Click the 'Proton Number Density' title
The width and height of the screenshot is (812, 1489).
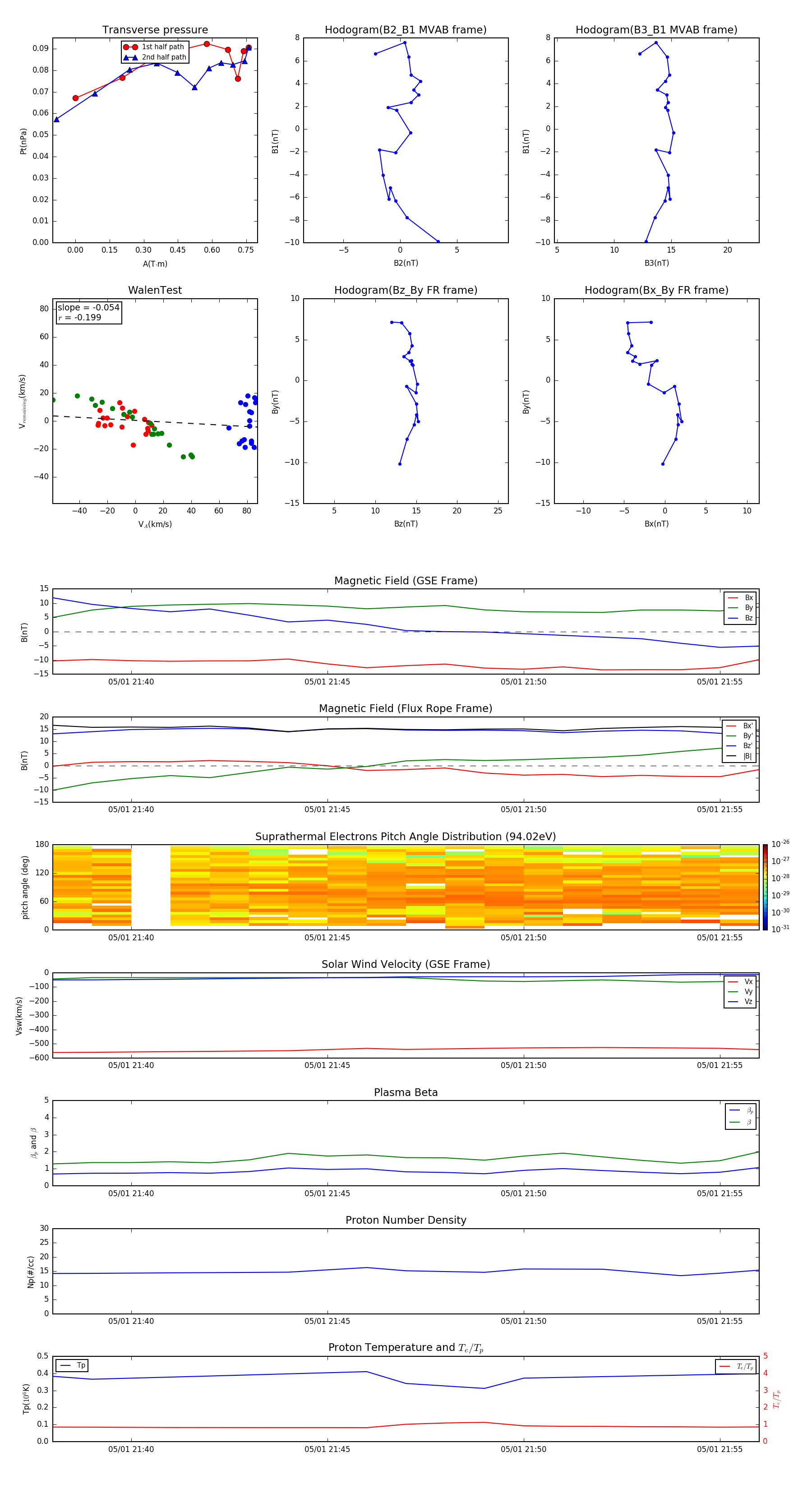[x=406, y=1220]
